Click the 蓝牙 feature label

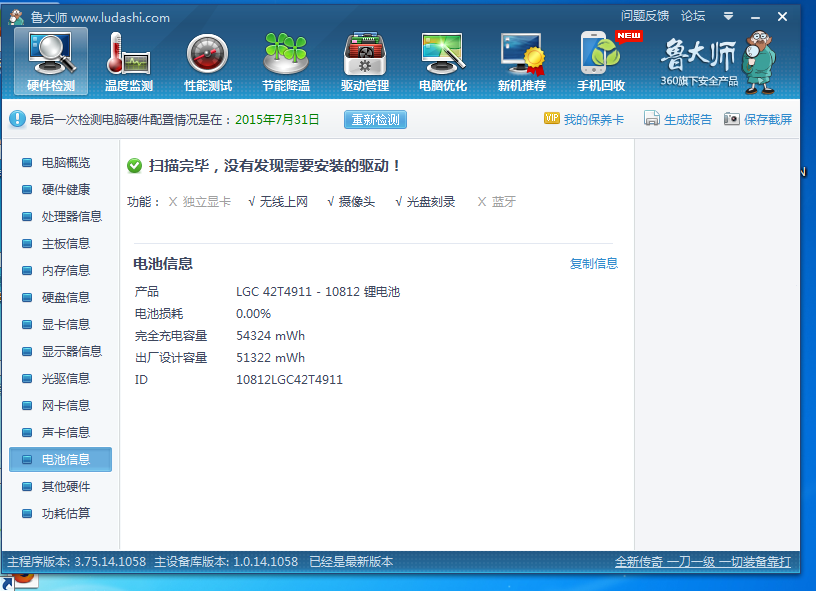[504, 202]
